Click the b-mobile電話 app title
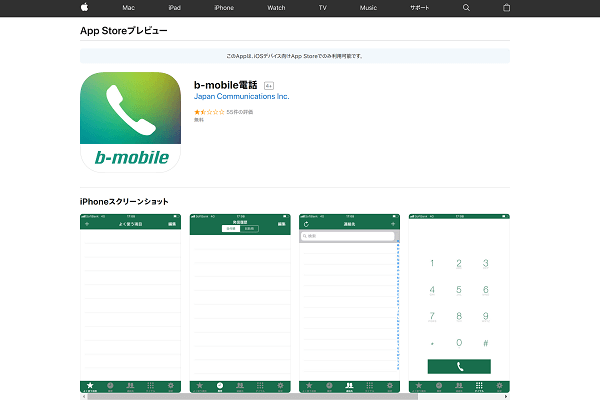The width and height of the screenshot is (600, 400). [x=225, y=85]
